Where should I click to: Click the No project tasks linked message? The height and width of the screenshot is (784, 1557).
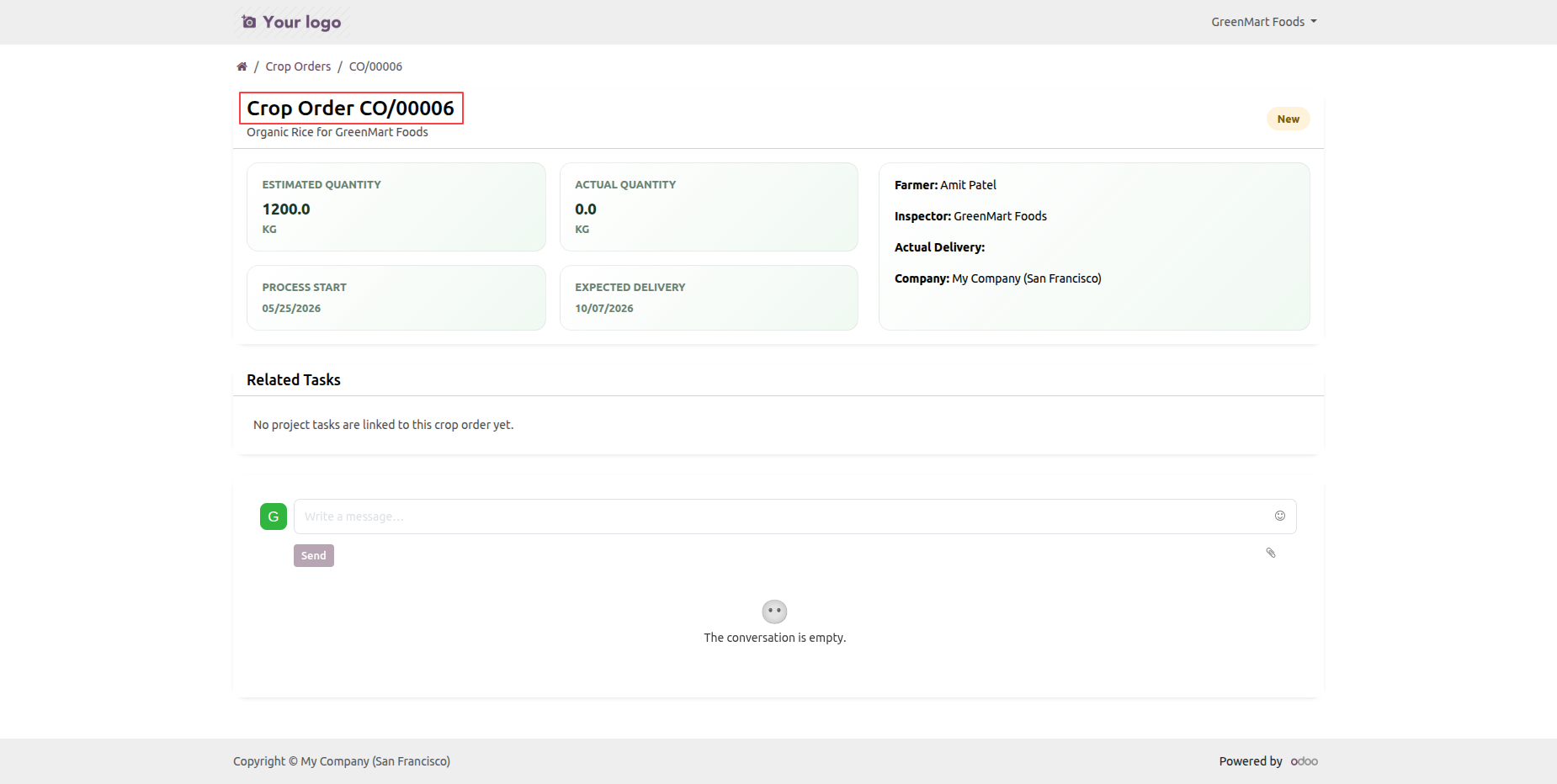[x=383, y=425]
